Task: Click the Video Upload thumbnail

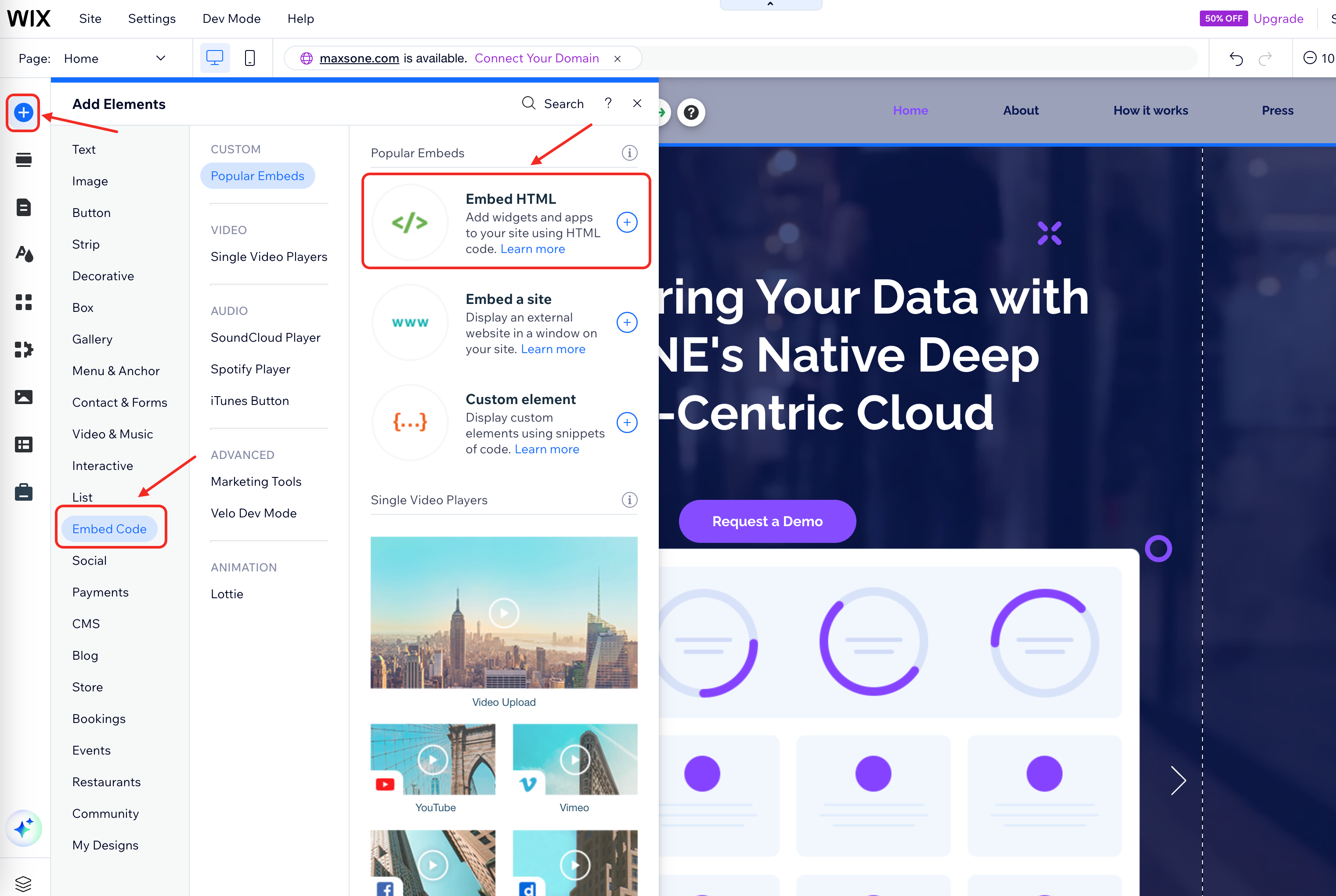Action: [503, 613]
